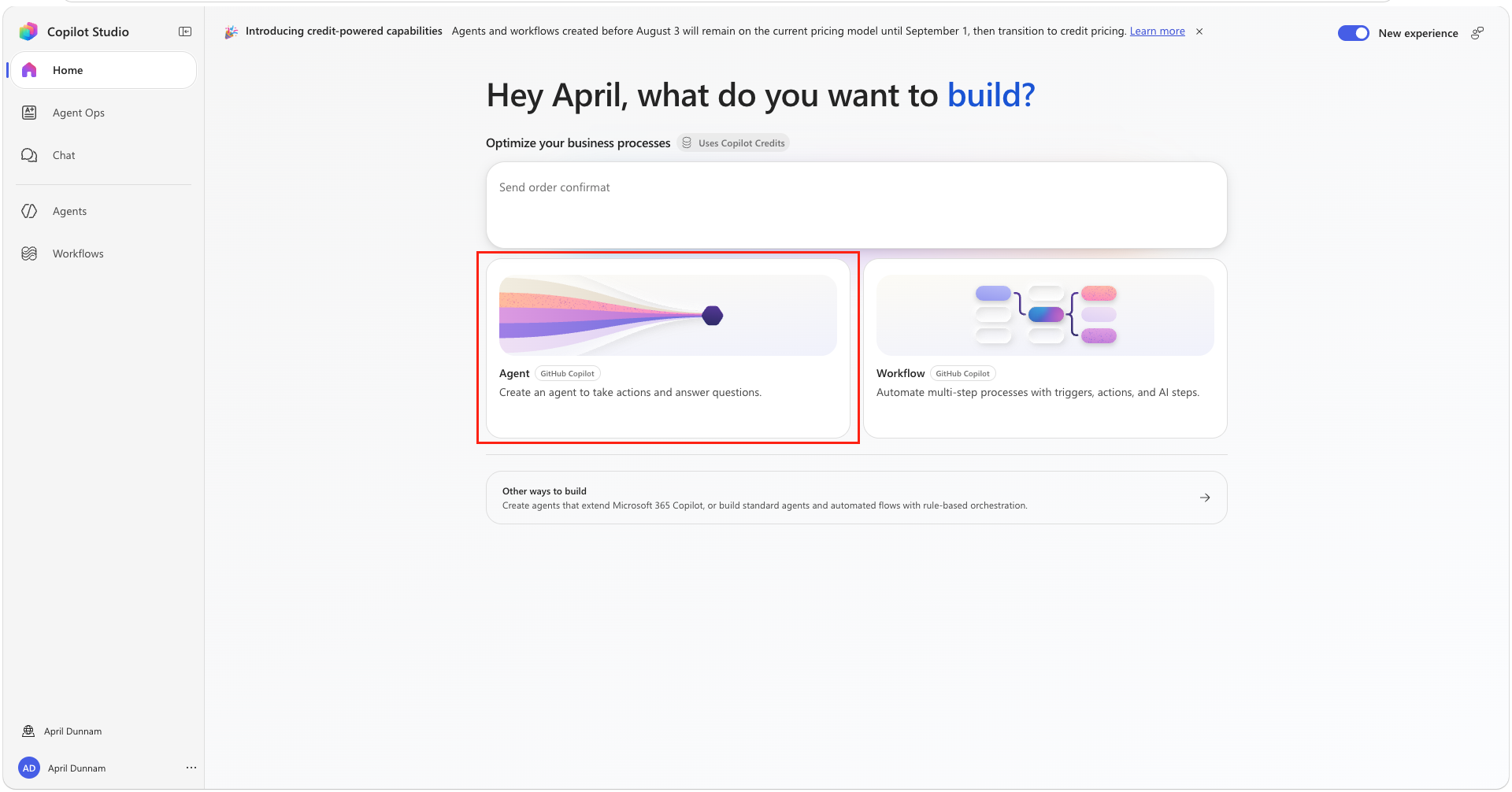Click the 'Optimize your business processes' heading
Screen dimensions: 1512x792
pyautogui.click(x=578, y=143)
